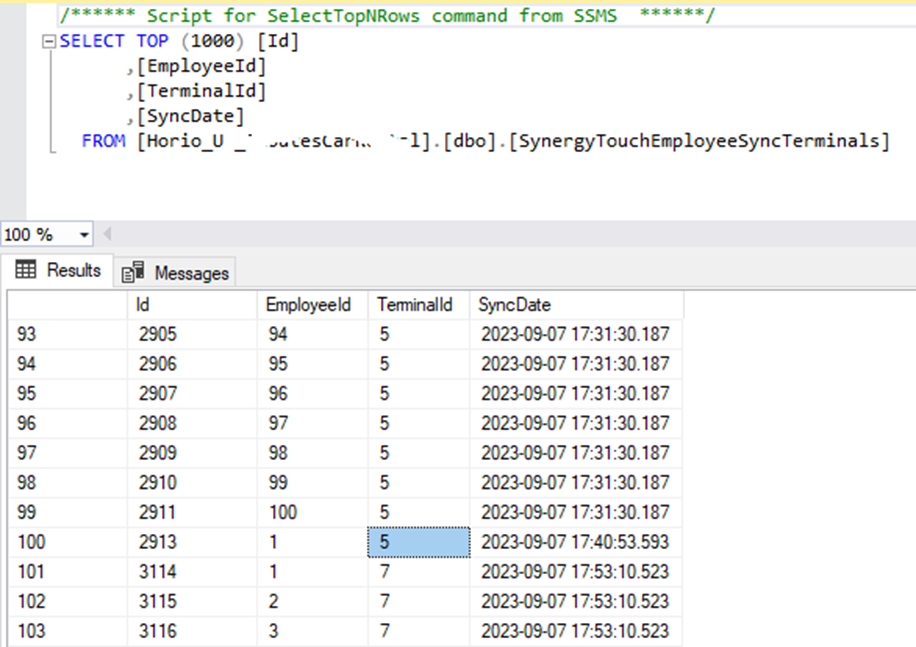Select the Id column header
The height and width of the screenshot is (647, 916).
pyautogui.click(x=192, y=305)
